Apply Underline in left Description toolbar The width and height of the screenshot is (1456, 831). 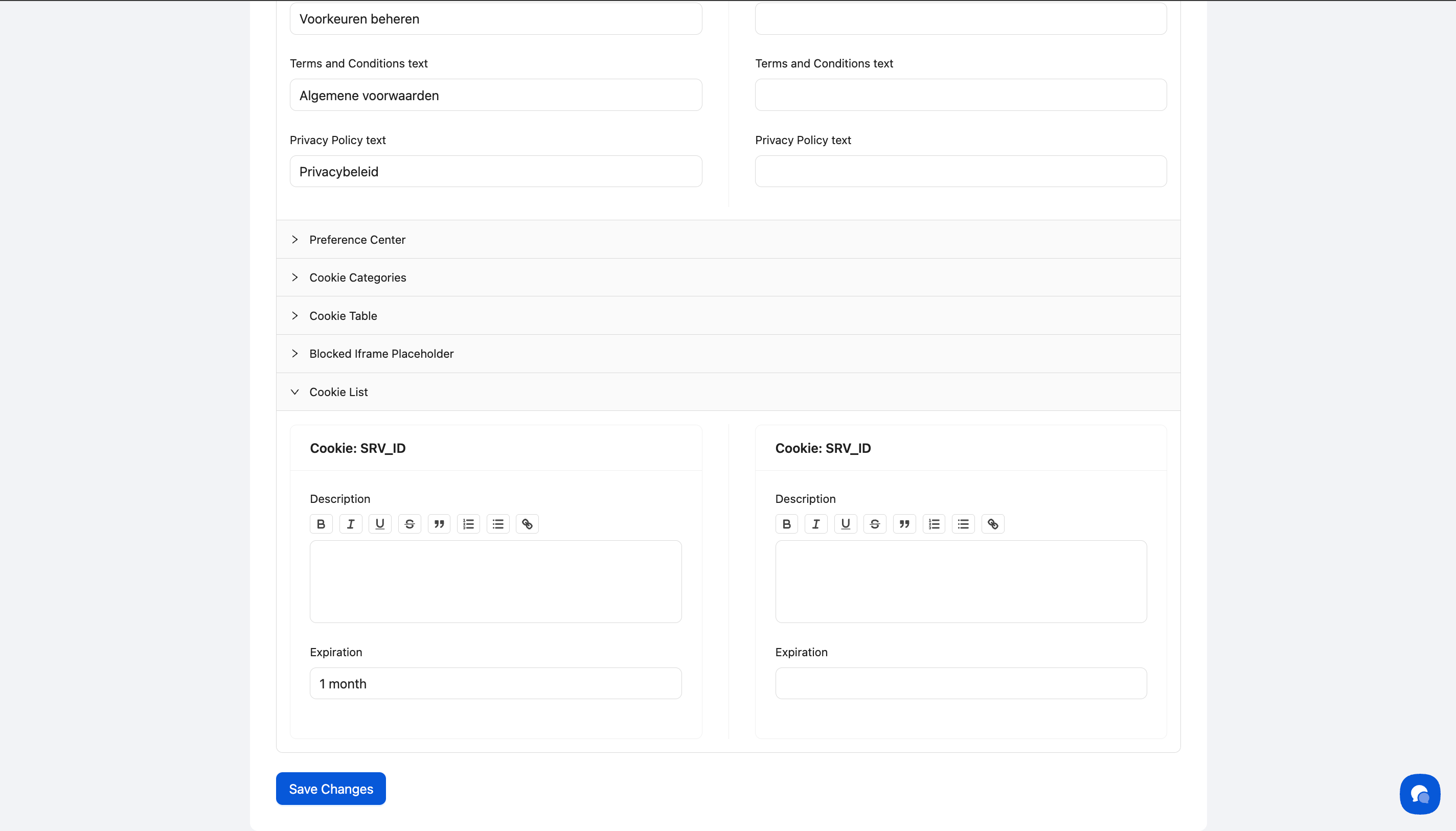pos(379,524)
